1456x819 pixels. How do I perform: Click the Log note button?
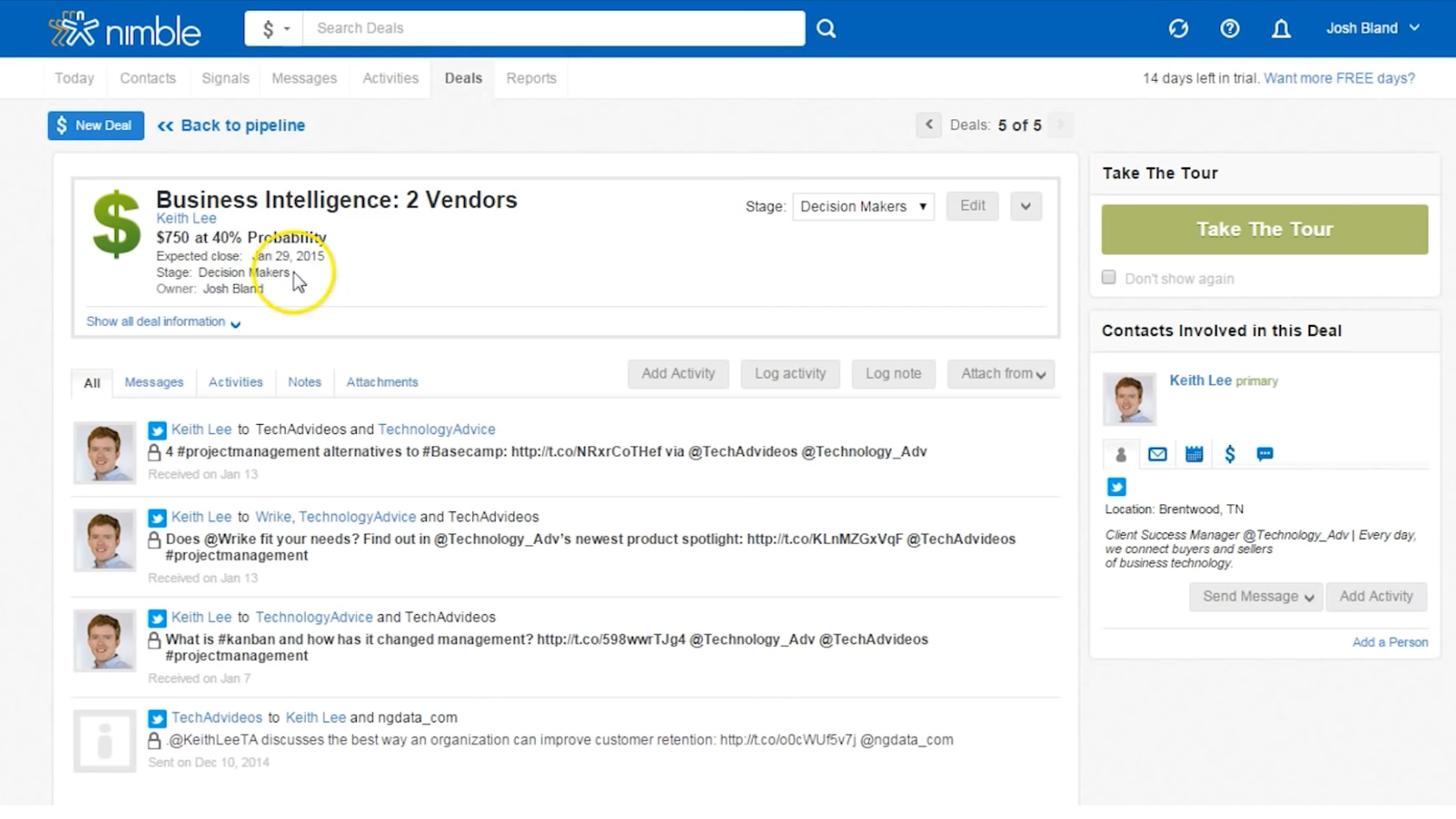tap(894, 374)
